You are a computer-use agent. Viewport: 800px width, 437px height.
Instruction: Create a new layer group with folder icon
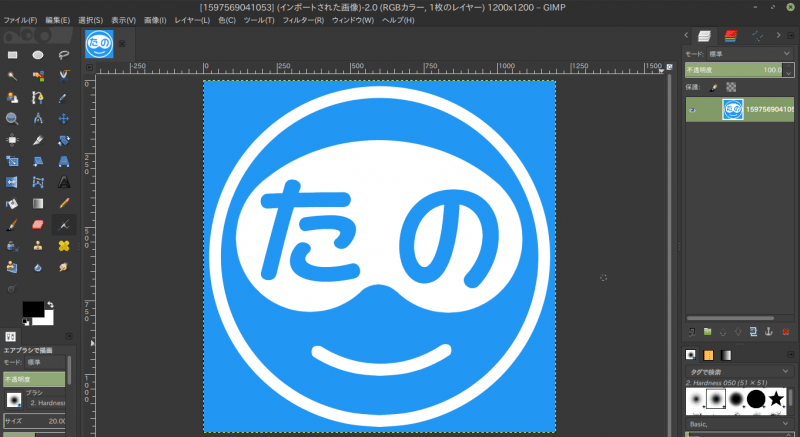click(x=707, y=331)
